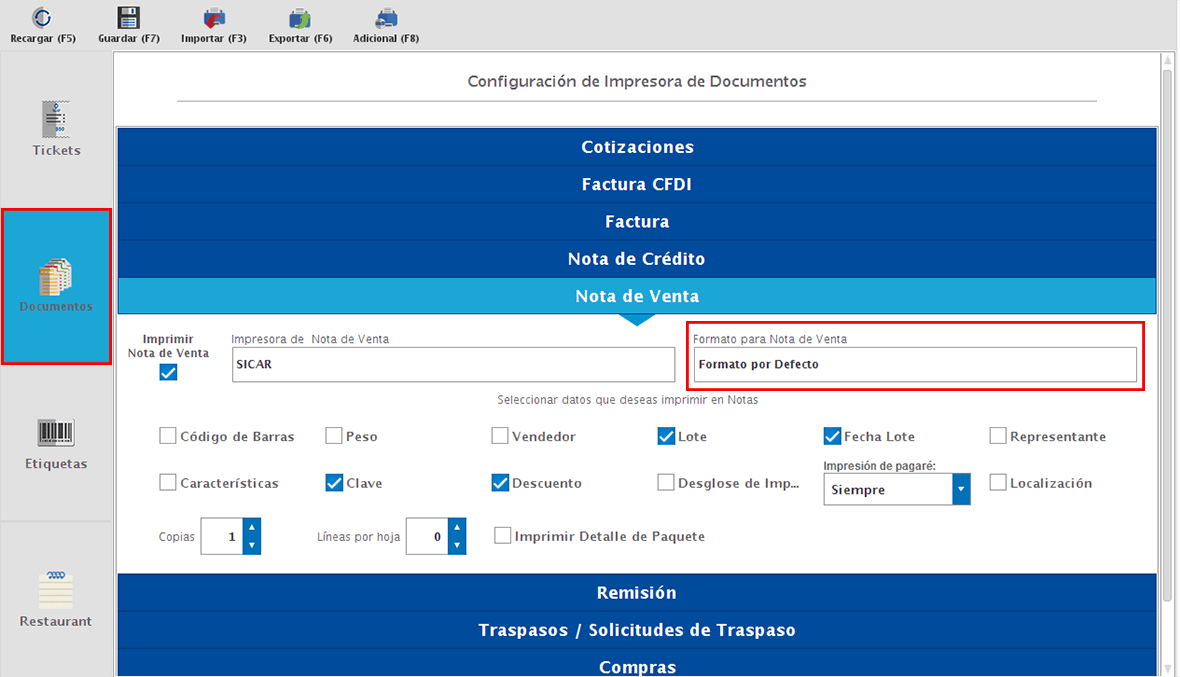The image size is (1180, 677).
Task: Click the Adicional (F8) toolbar icon
Action: click(385, 24)
